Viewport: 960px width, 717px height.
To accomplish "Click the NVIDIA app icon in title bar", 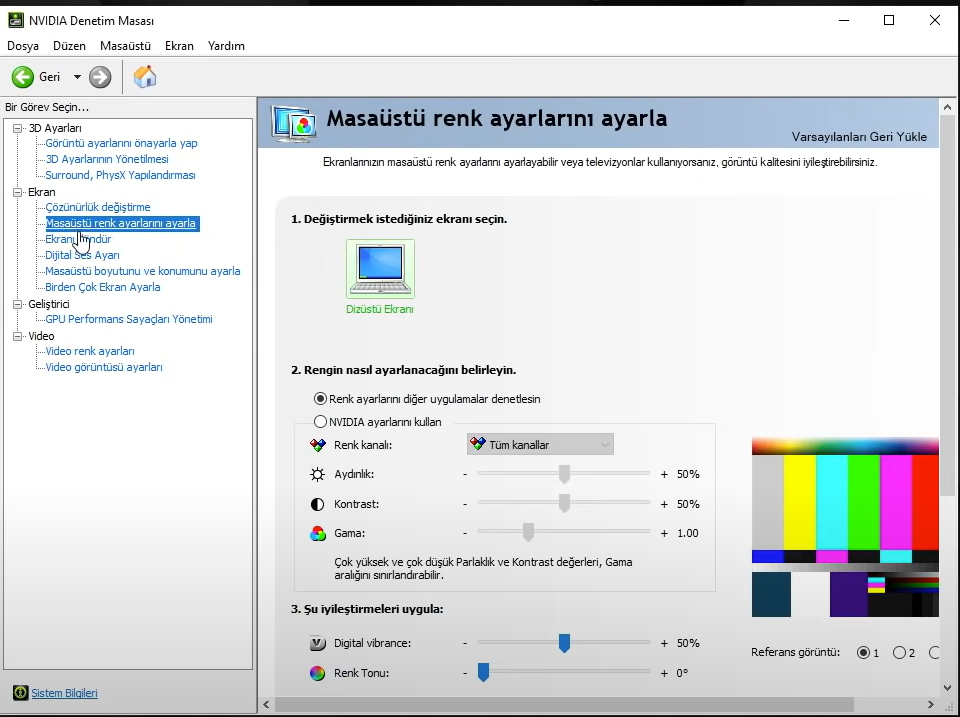I will point(15,20).
